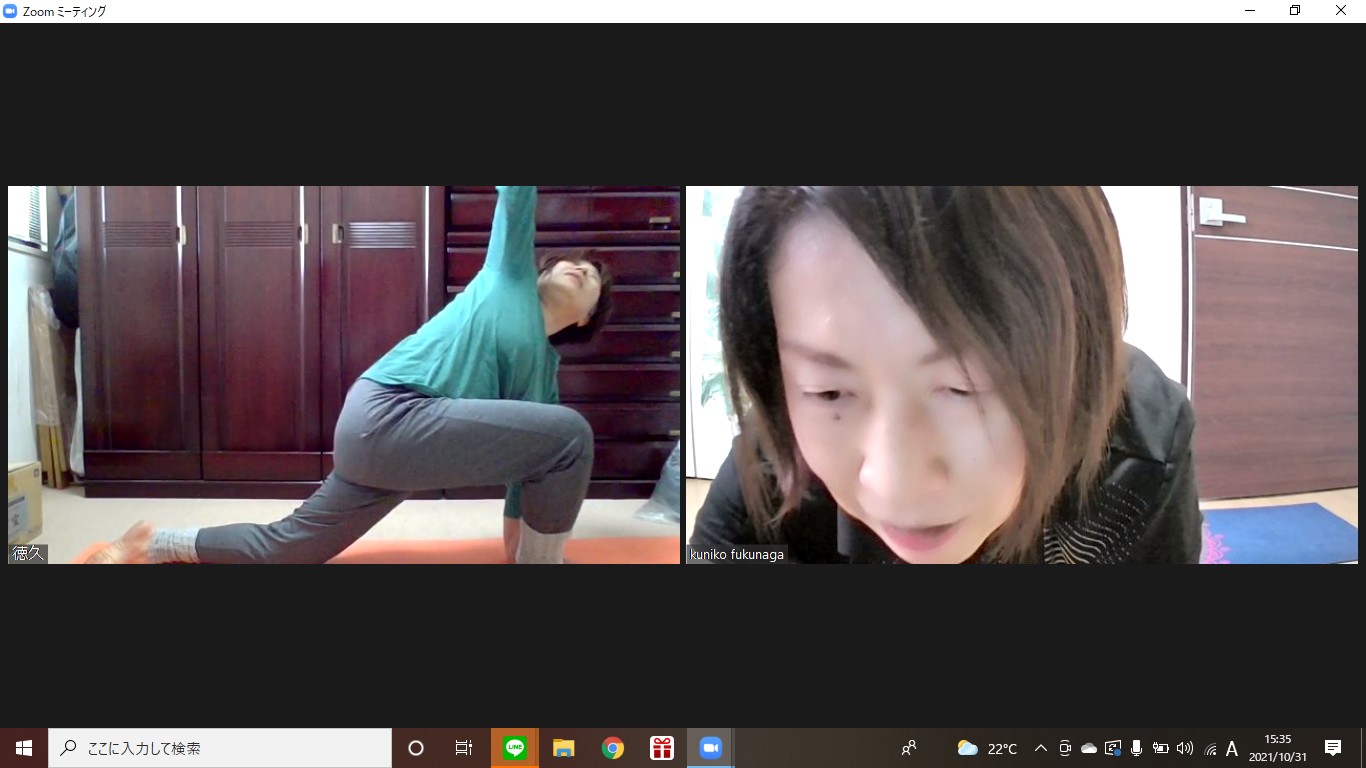Open the red gift box taskbar app
Screen dimensions: 1366x768
662,748
